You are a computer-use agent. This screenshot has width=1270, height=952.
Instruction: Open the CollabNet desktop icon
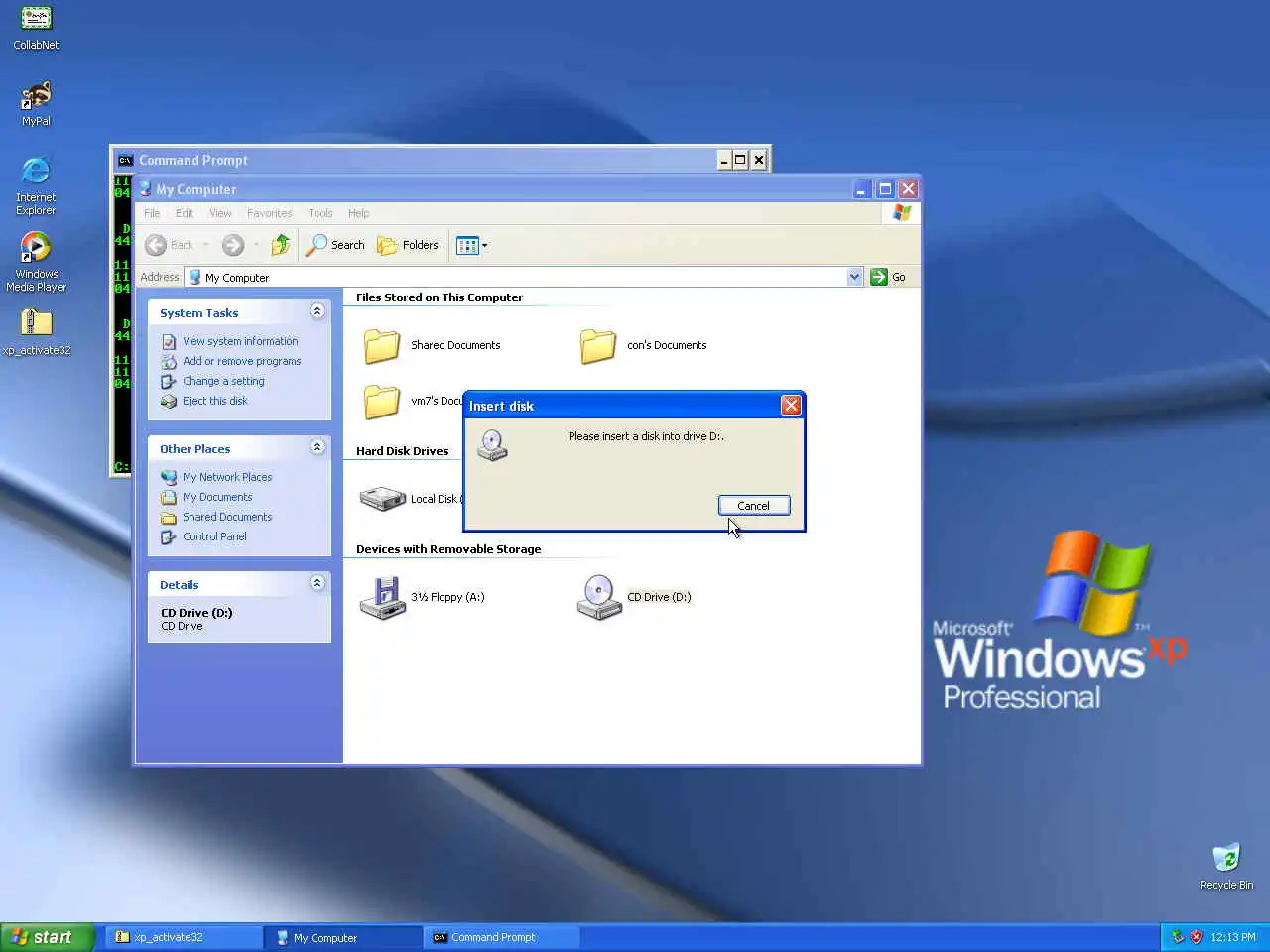coord(36,28)
